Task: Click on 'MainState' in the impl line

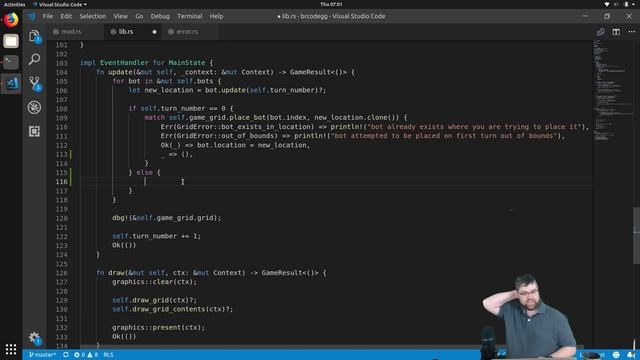Action: [x=187, y=62]
